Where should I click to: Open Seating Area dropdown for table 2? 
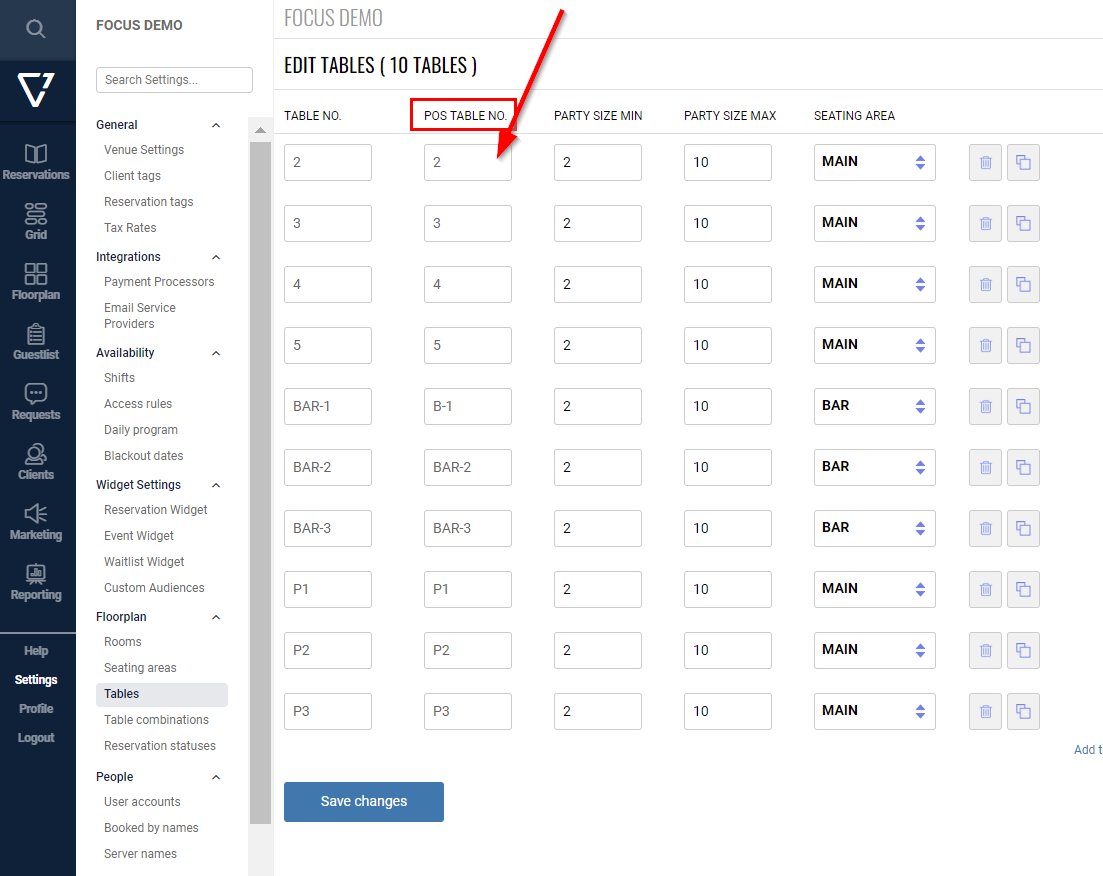coord(874,162)
